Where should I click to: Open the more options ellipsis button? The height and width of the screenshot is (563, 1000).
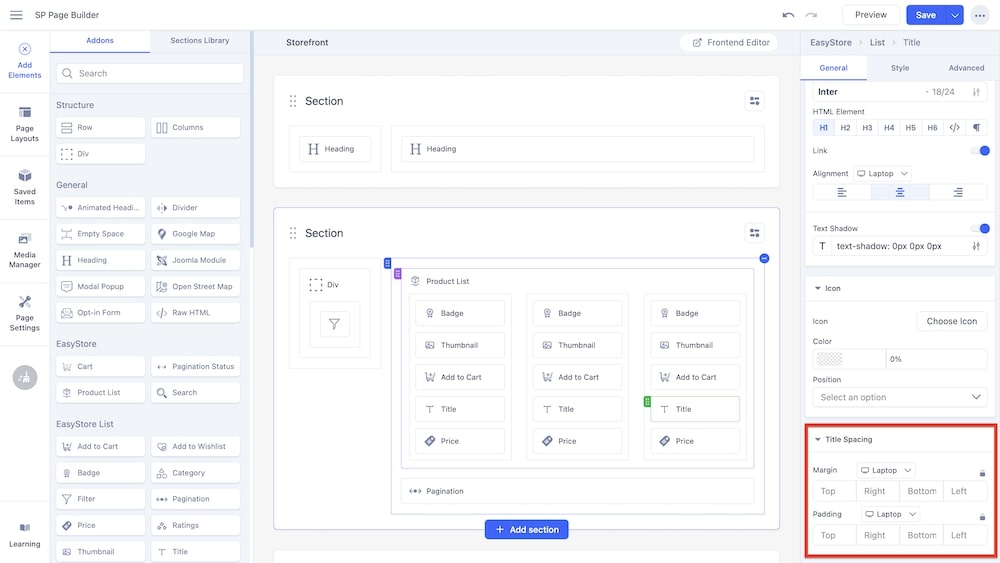(979, 15)
